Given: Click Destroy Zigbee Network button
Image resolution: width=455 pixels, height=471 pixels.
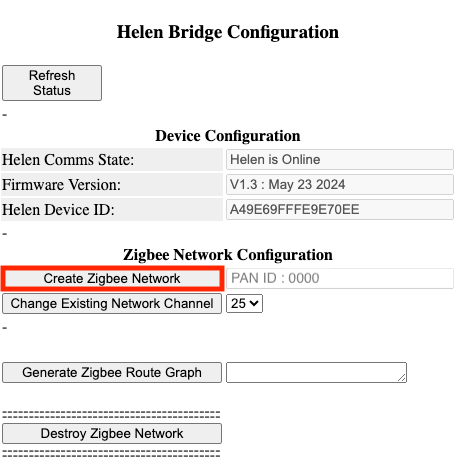Looking at the screenshot, I should pyautogui.click(x=112, y=434).
